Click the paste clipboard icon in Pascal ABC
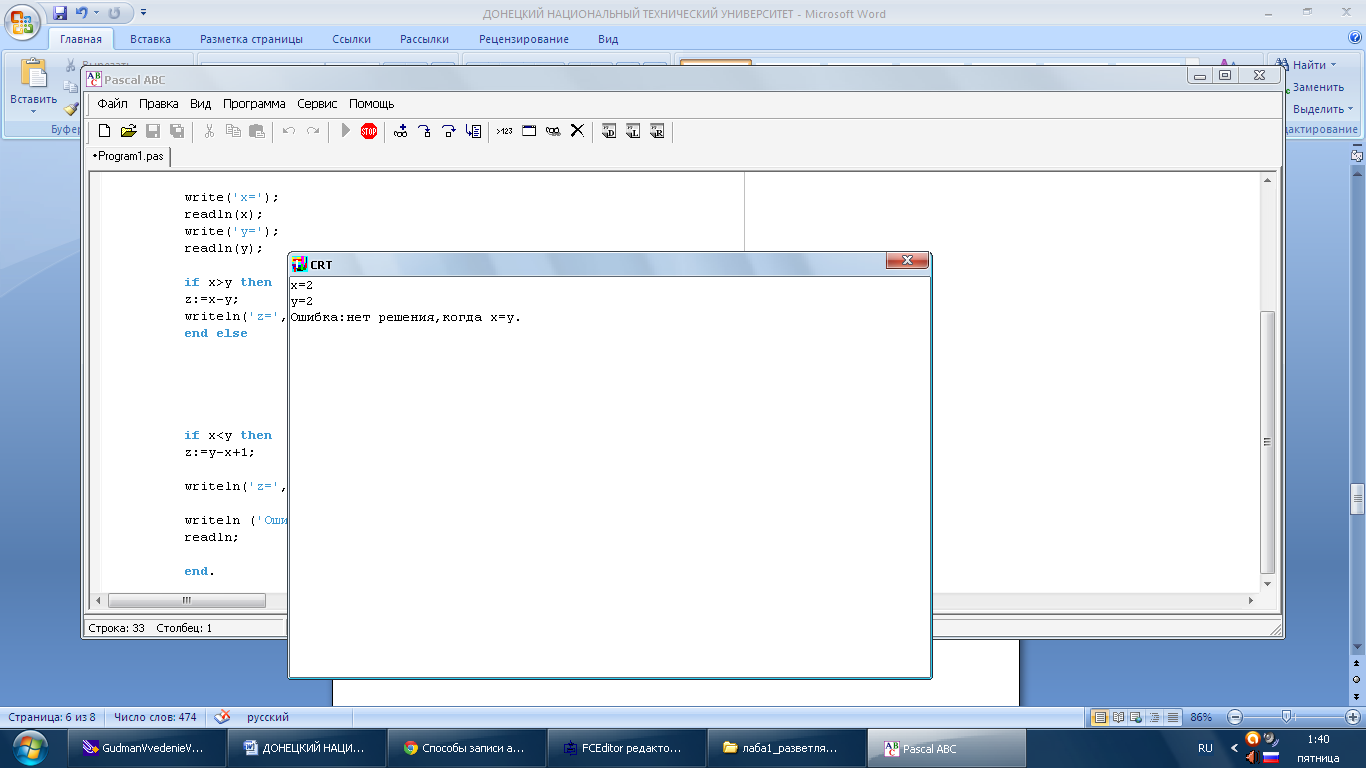This screenshot has height=768, width=1366. [257, 131]
